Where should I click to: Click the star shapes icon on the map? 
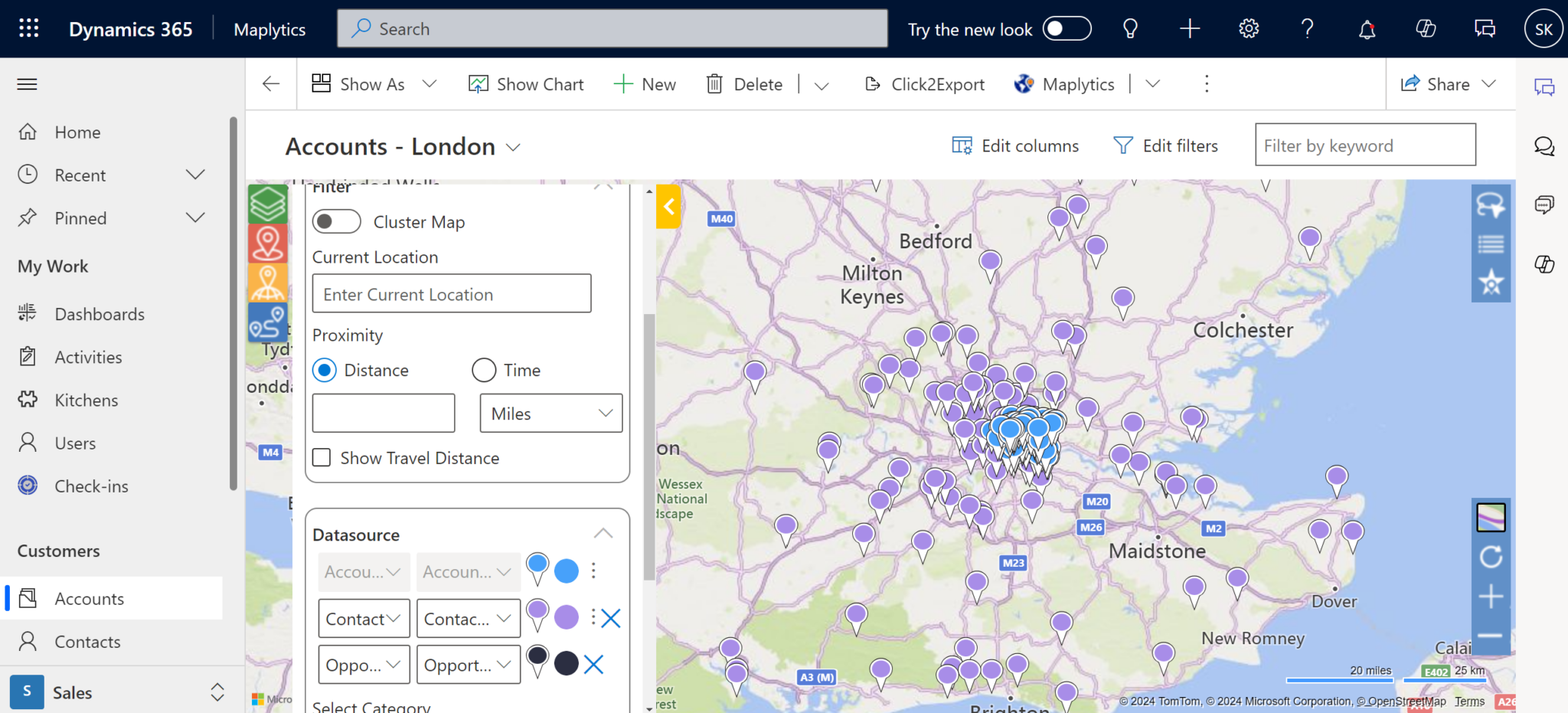(1491, 282)
